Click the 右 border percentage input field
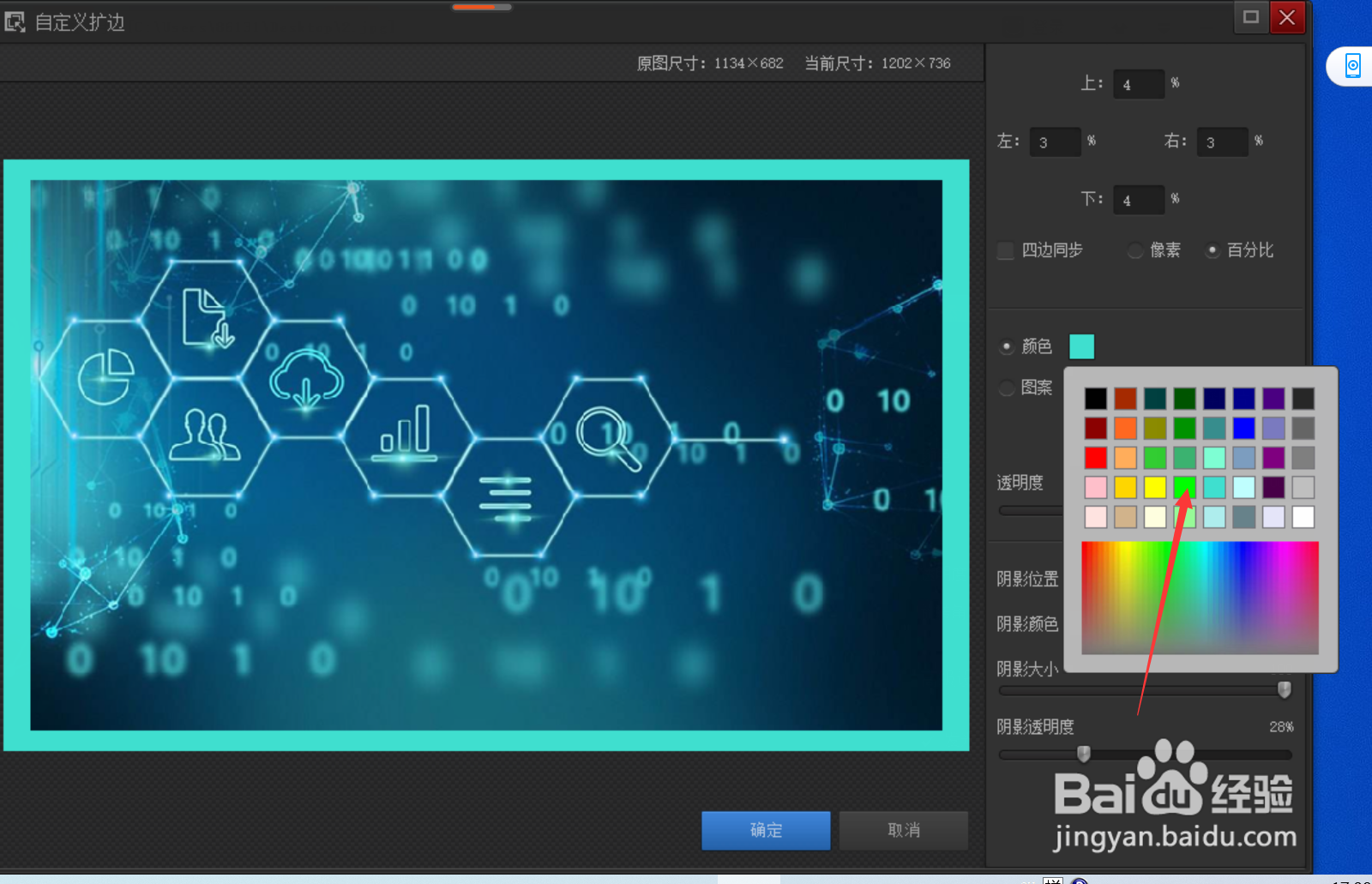This screenshot has width=1372, height=884. pyautogui.click(x=1222, y=141)
